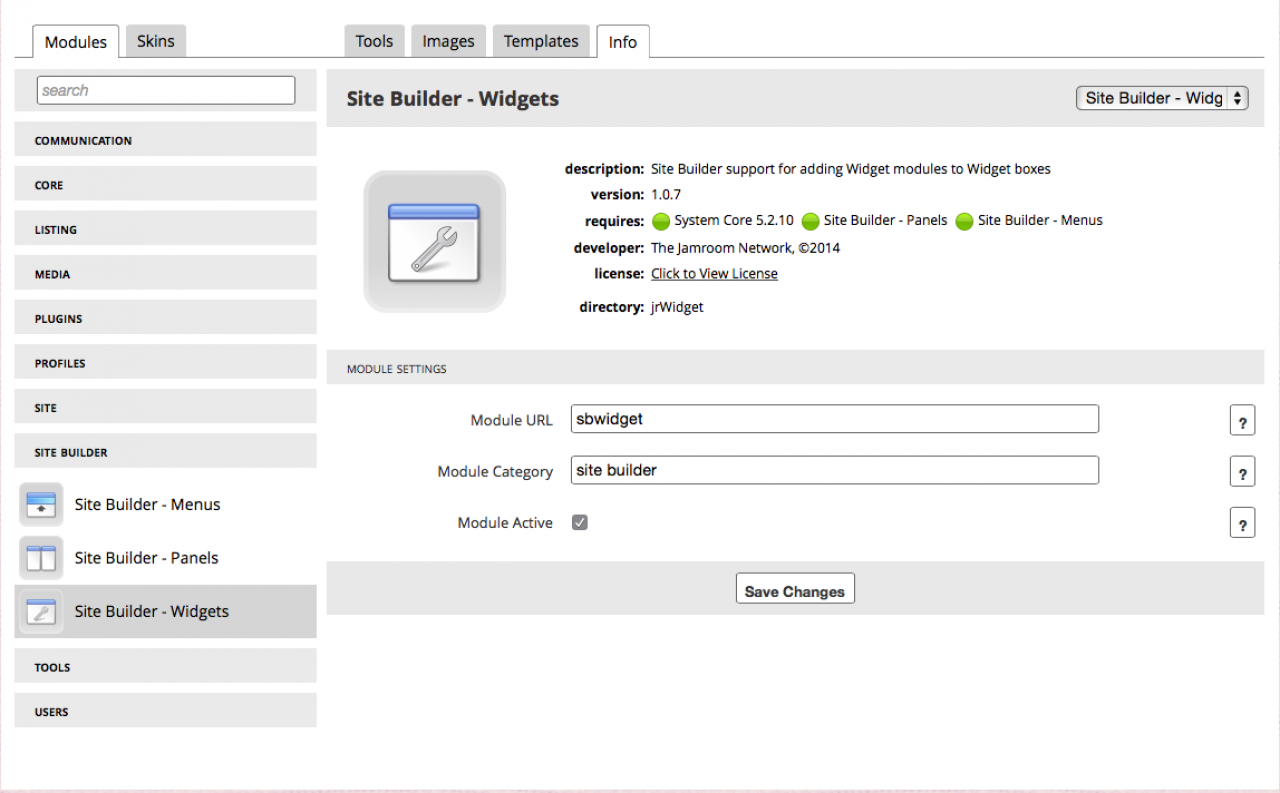Open the Click to View License link
The height and width of the screenshot is (793, 1280).
(x=714, y=273)
